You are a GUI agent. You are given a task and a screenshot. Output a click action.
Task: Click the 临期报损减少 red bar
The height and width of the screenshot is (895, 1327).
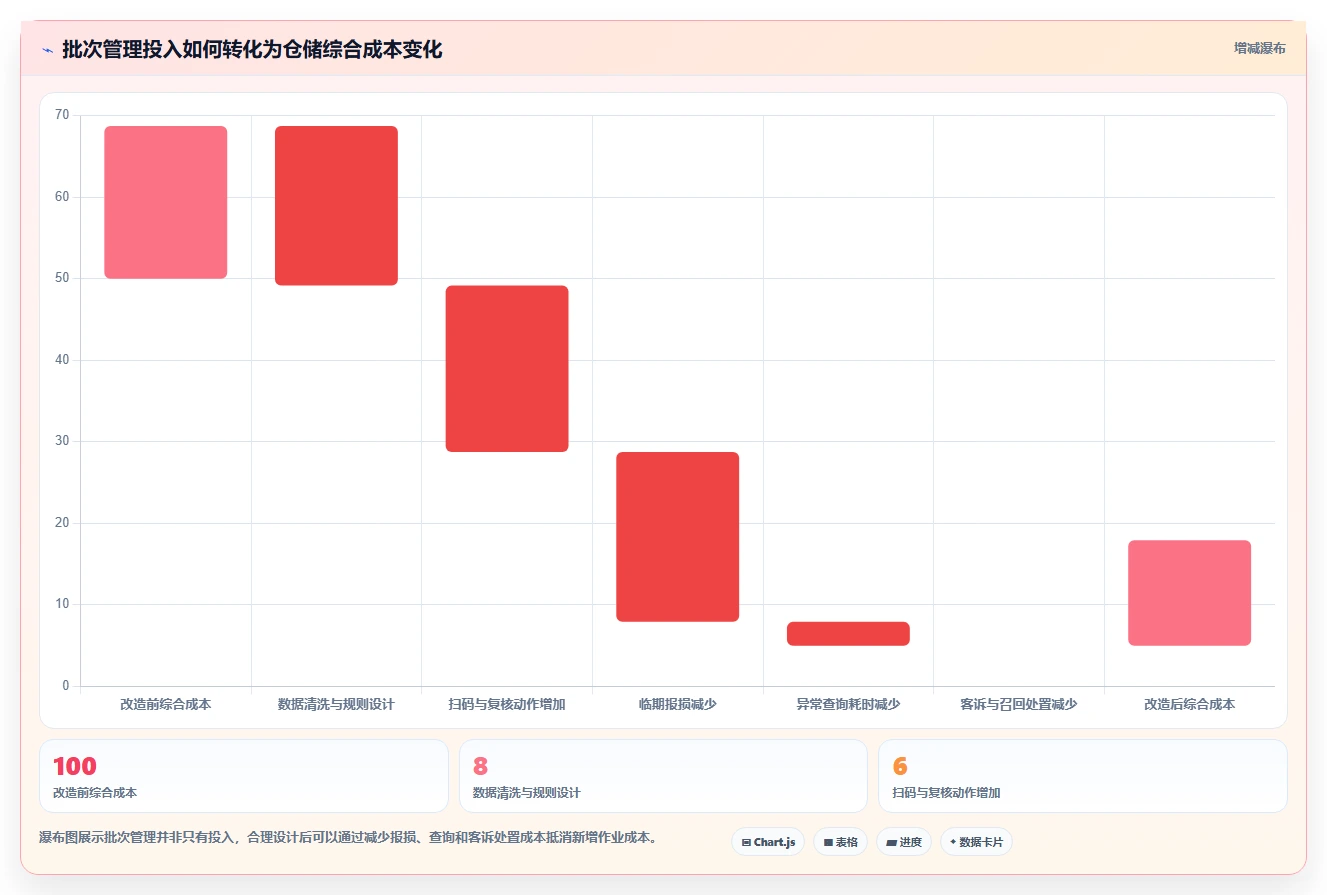678,537
